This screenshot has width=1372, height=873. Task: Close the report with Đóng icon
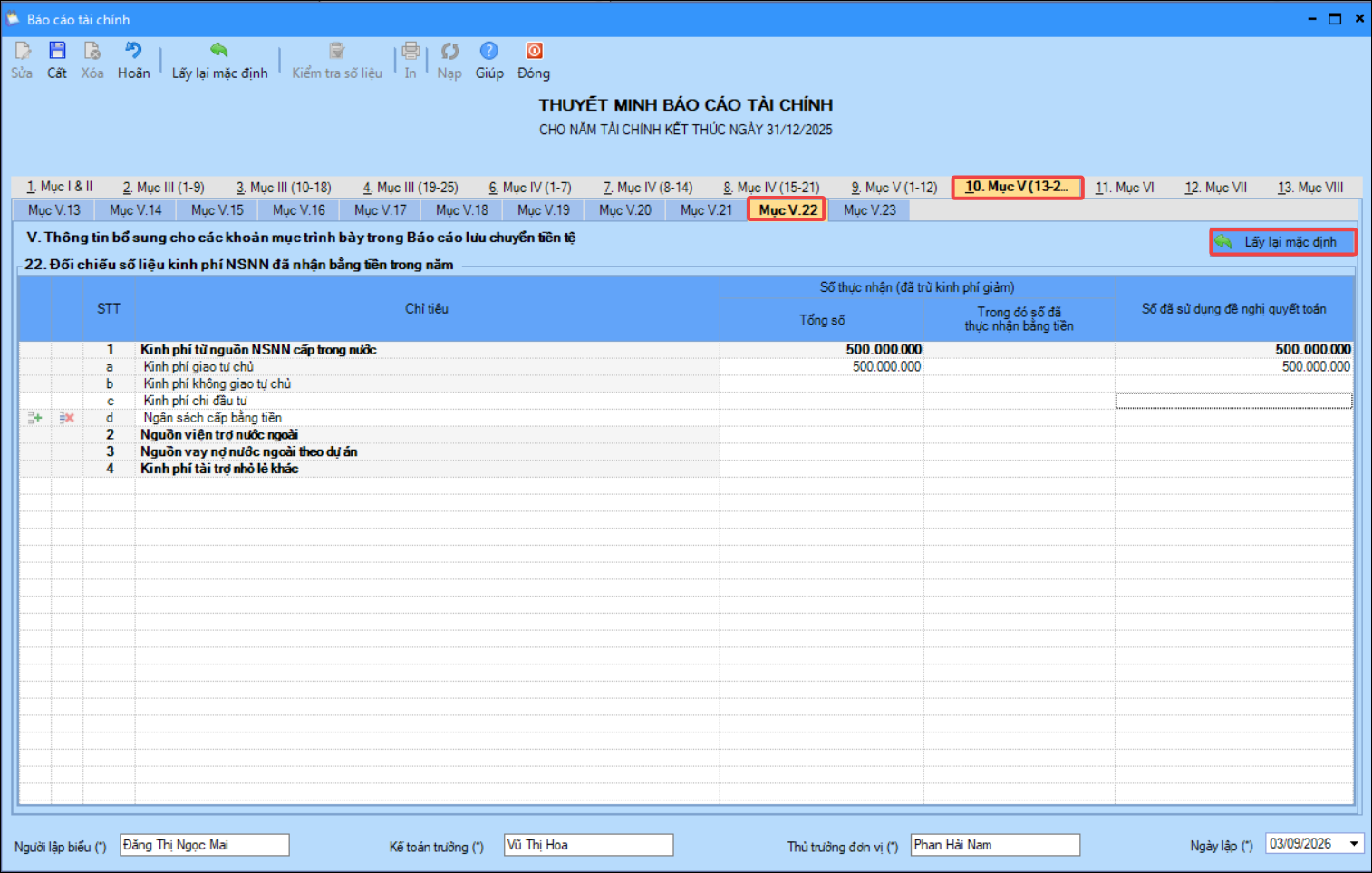click(534, 52)
